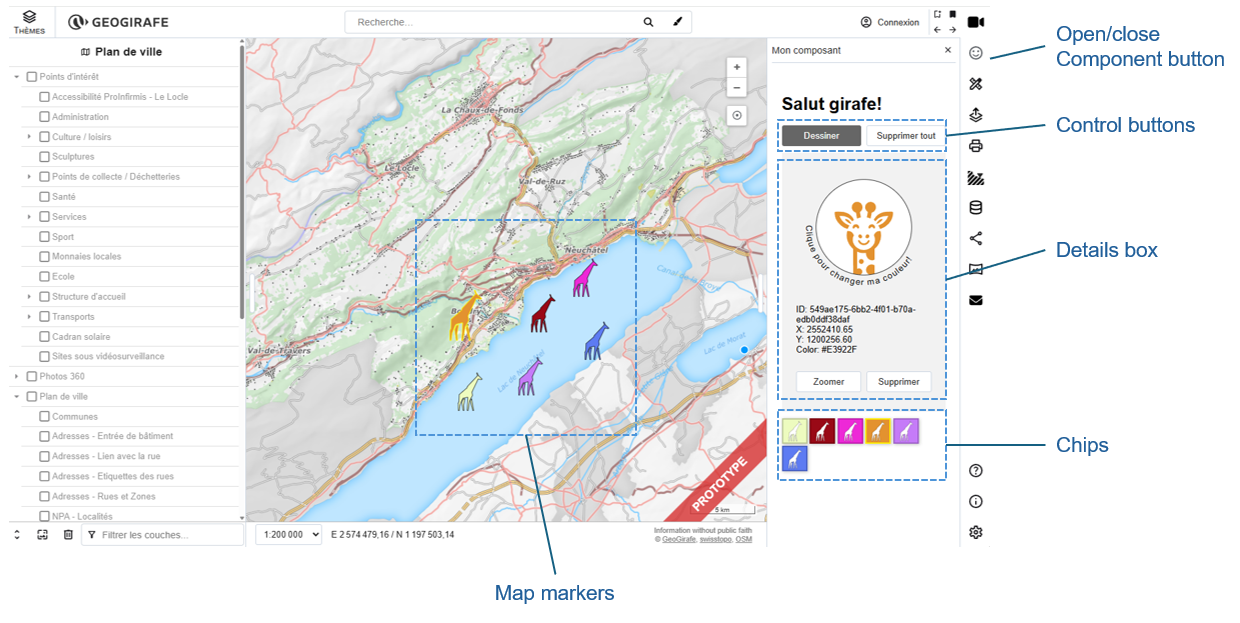The height and width of the screenshot is (623, 1240).
Task: Click the envelope mail icon
Action: 976,300
